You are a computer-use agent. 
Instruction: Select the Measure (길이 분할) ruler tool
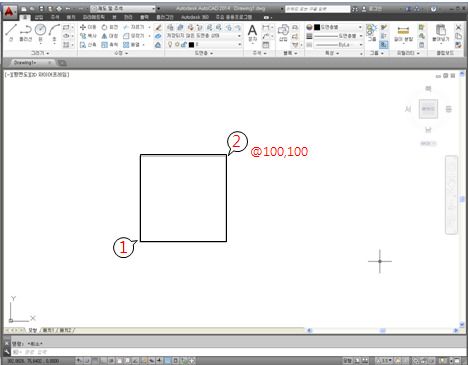click(x=403, y=33)
